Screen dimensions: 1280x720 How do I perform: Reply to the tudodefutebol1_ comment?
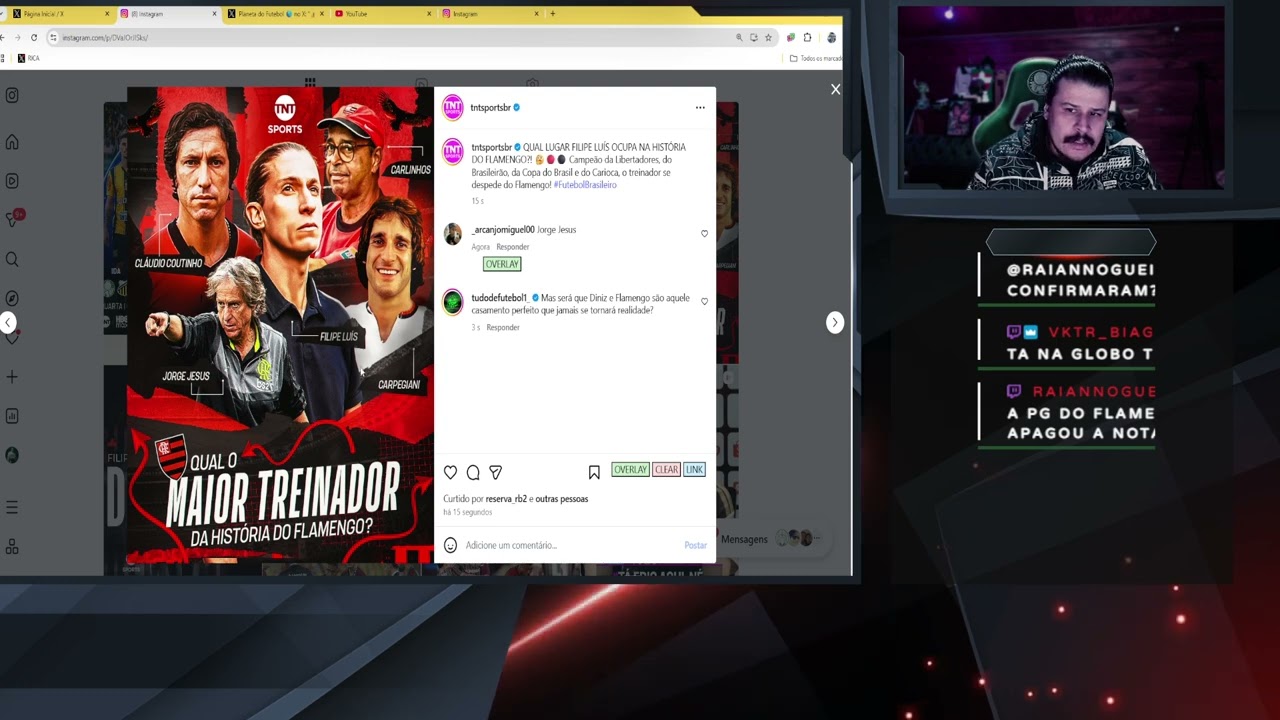pyautogui.click(x=503, y=328)
